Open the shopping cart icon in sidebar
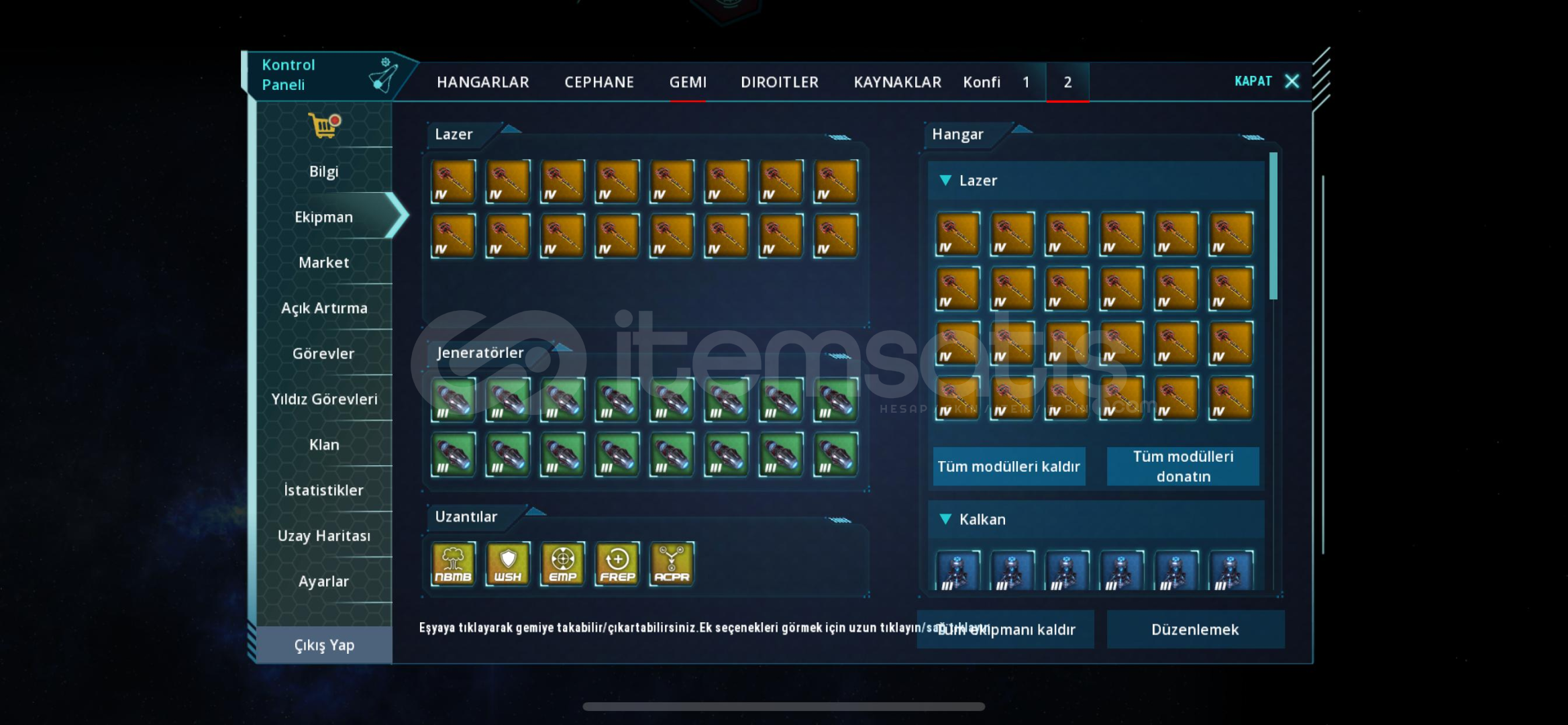The width and height of the screenshot is (1568, 725). coord(324,125)
